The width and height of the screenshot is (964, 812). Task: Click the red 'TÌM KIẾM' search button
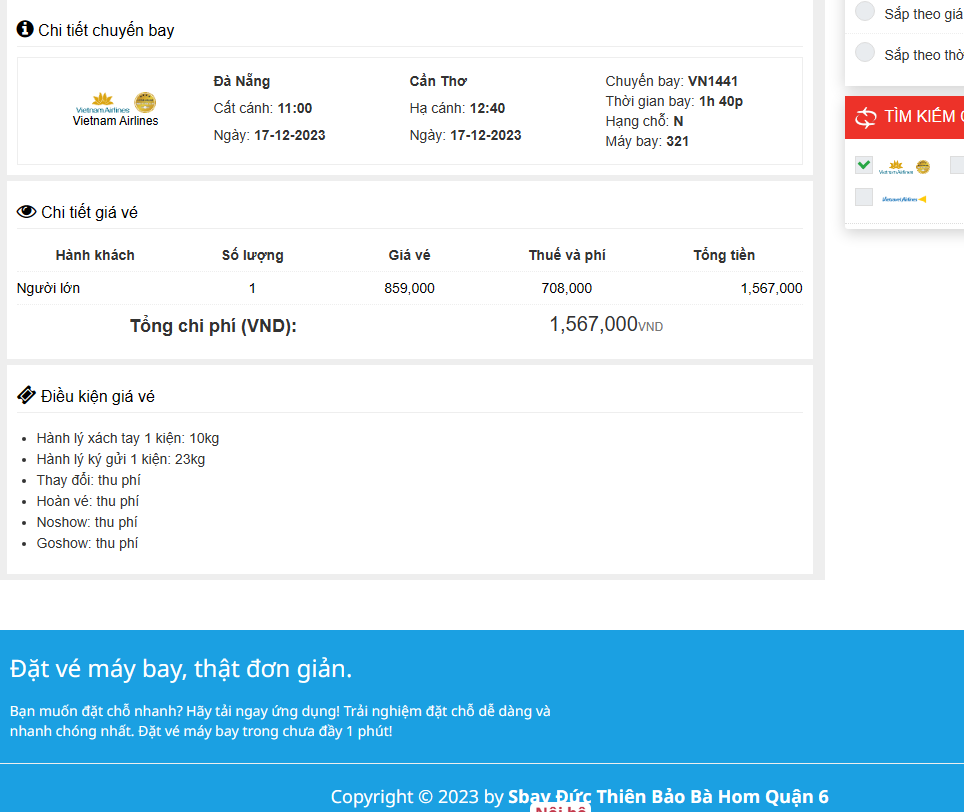[918, 117]
